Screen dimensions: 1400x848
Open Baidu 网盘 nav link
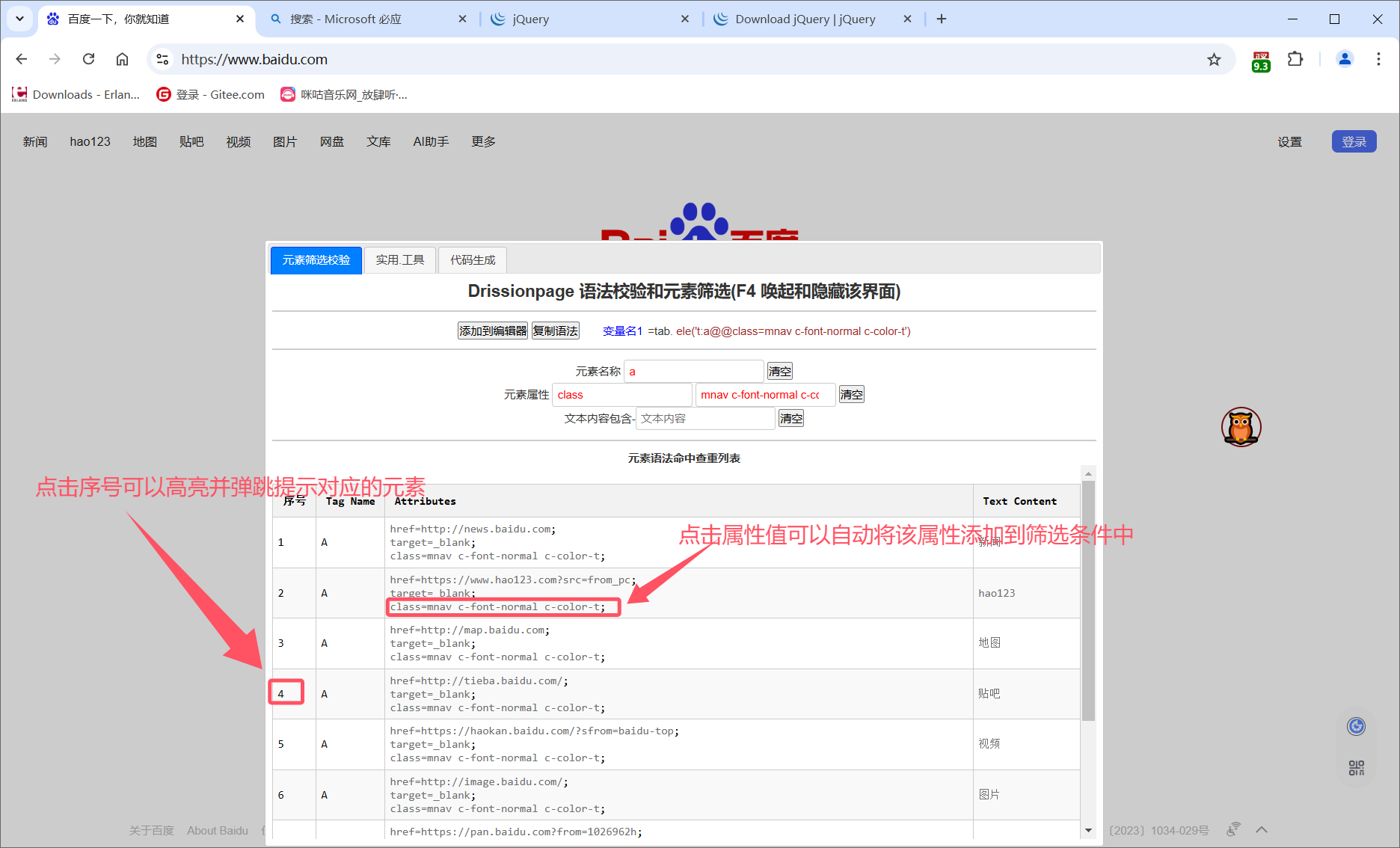tap(332, 141)
